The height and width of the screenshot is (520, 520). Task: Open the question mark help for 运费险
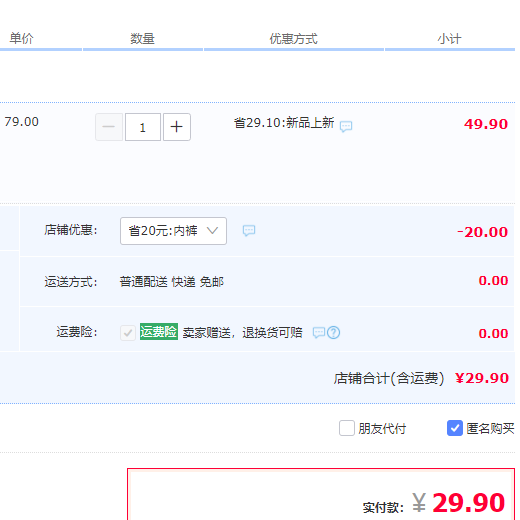pos(333,333)
